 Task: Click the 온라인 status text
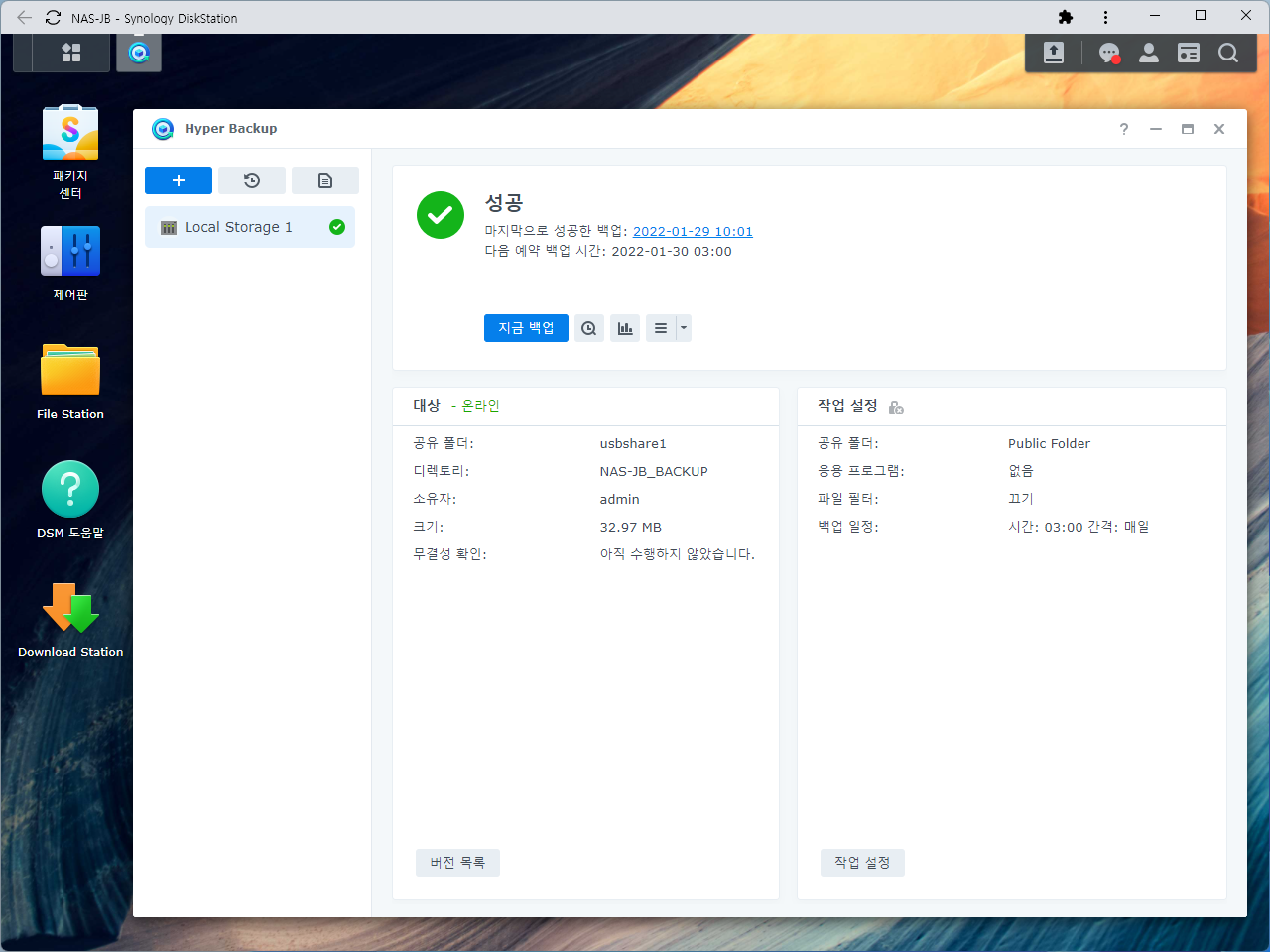coord(481,406)
